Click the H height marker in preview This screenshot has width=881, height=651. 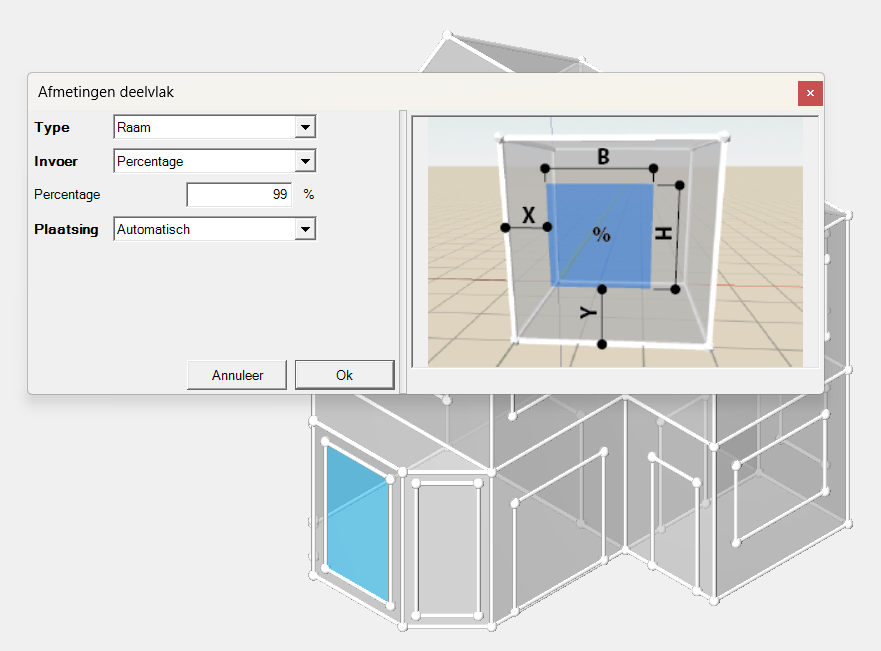tap(662, 235)
